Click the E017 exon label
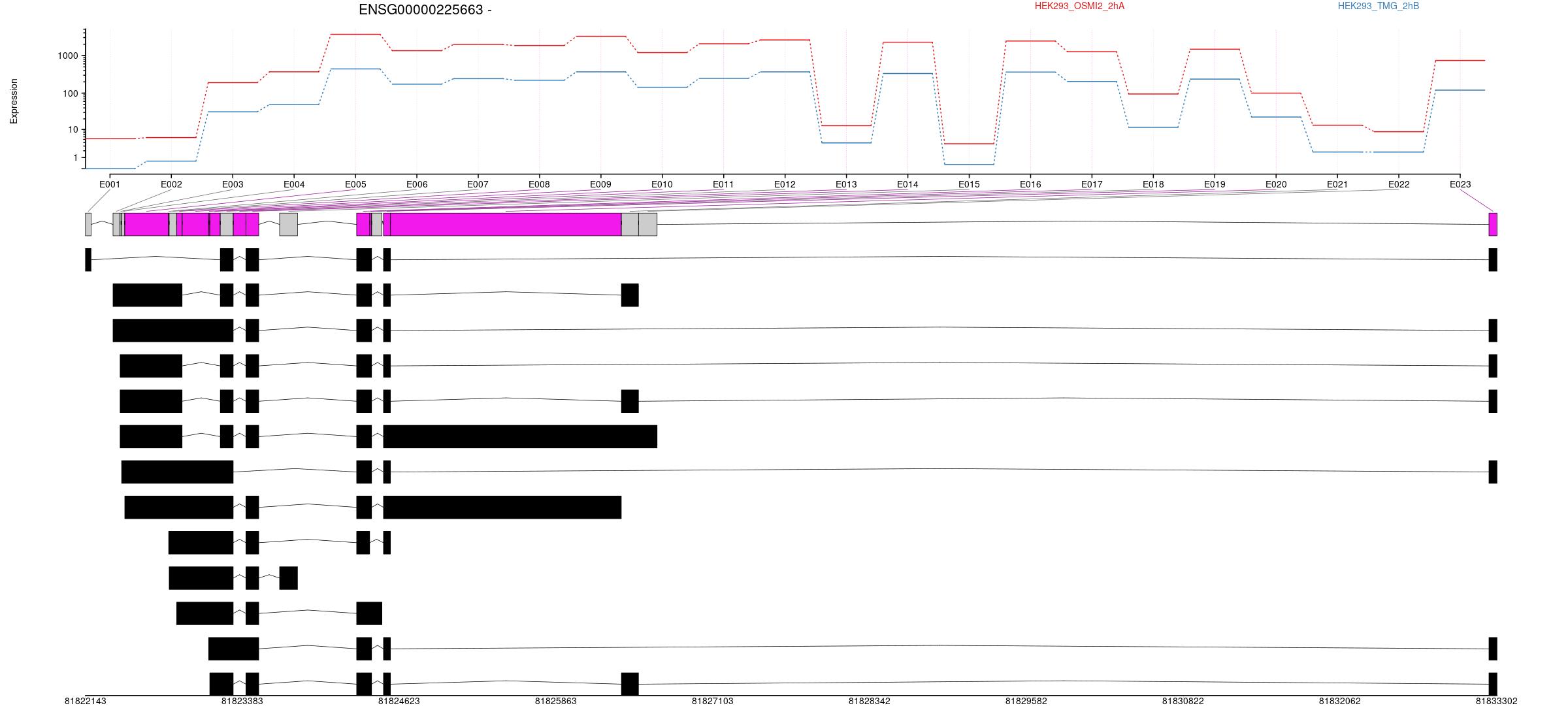1568x712 pixels. 1092,184
